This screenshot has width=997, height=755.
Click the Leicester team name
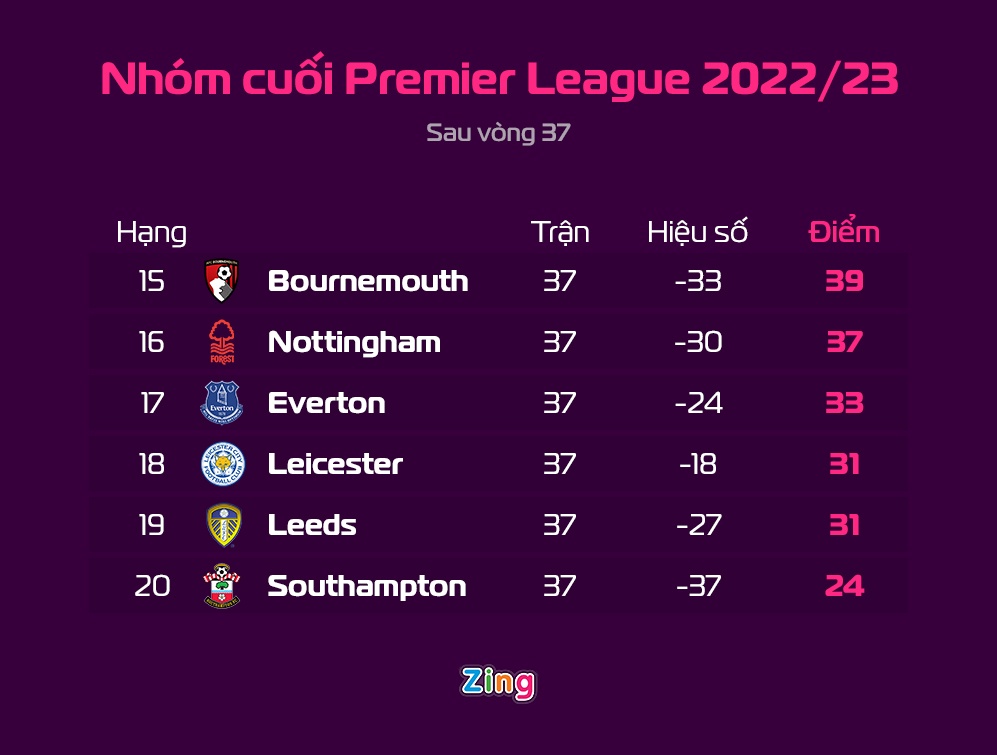[x=335, y=464]
